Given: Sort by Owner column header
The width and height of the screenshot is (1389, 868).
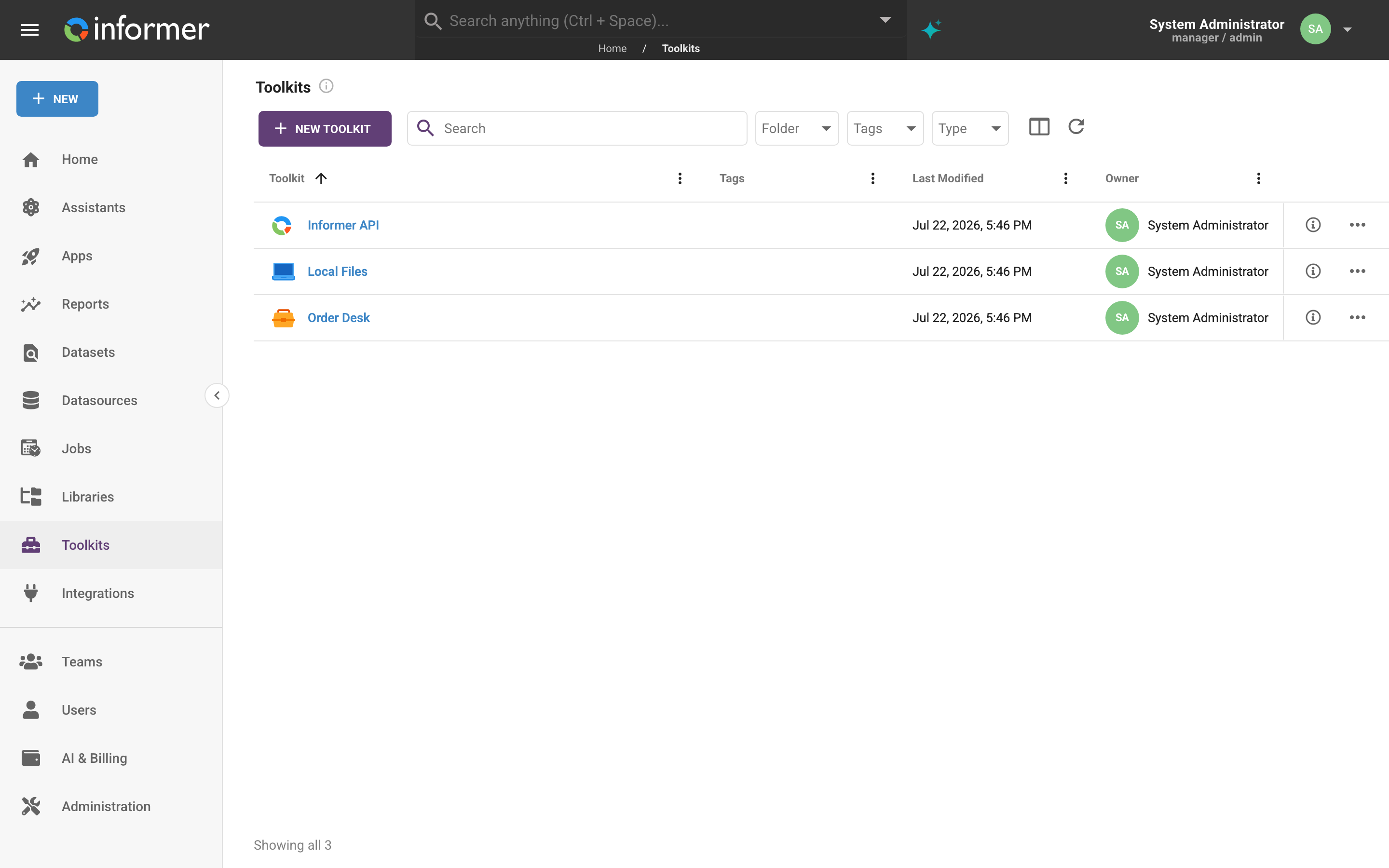Looking at the screenshot, I should click(1121, 178).
